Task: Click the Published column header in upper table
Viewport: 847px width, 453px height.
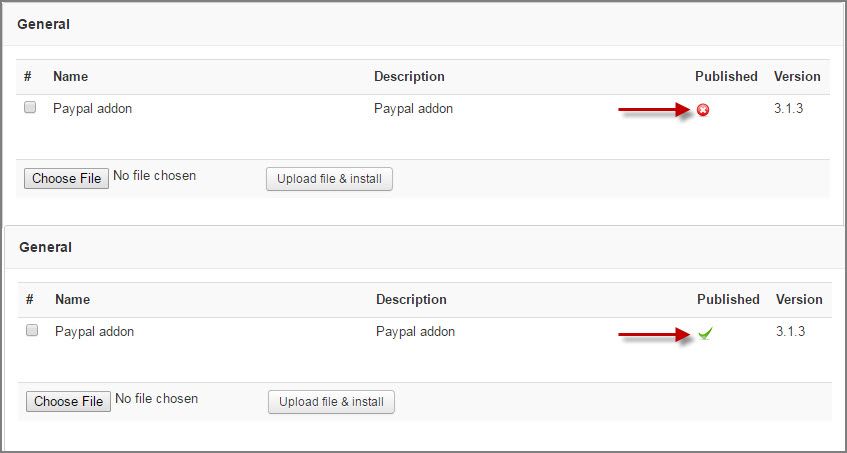Action: pos(726,77)
